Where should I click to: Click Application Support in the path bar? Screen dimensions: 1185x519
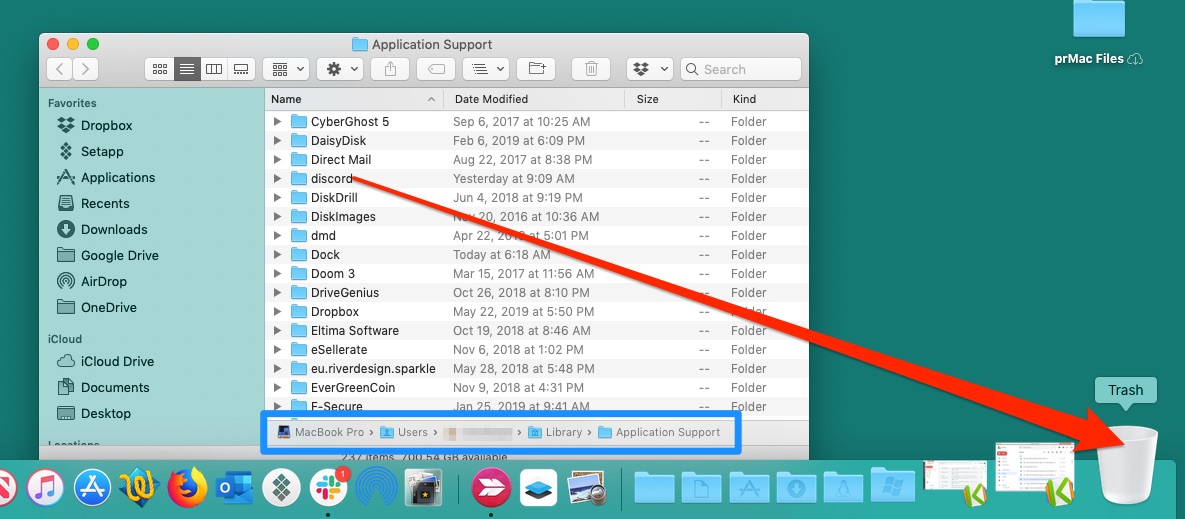(x=659, y=432)
